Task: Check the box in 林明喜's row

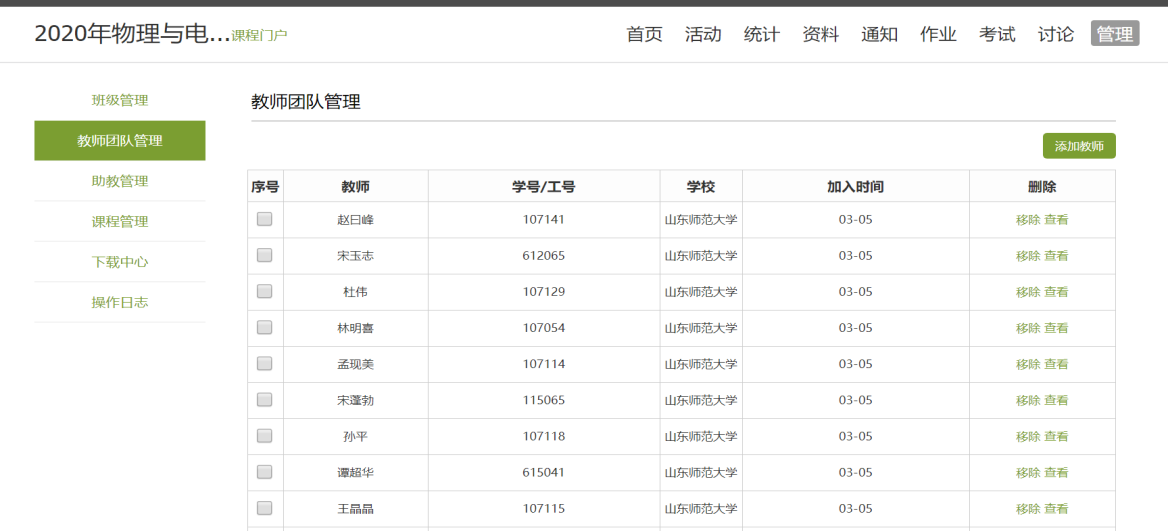Action: point(265,327)
